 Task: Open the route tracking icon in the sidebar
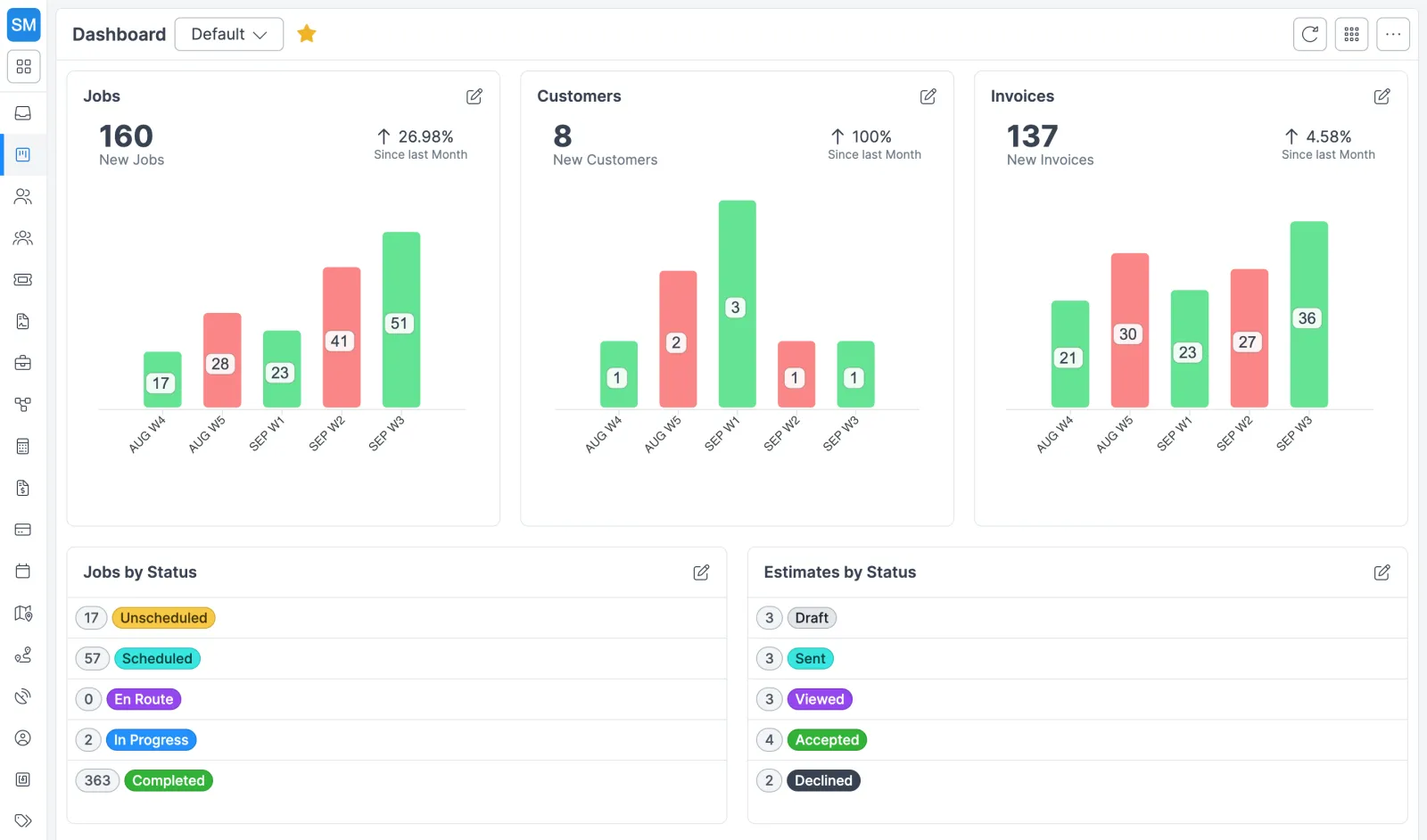[23, 655]
